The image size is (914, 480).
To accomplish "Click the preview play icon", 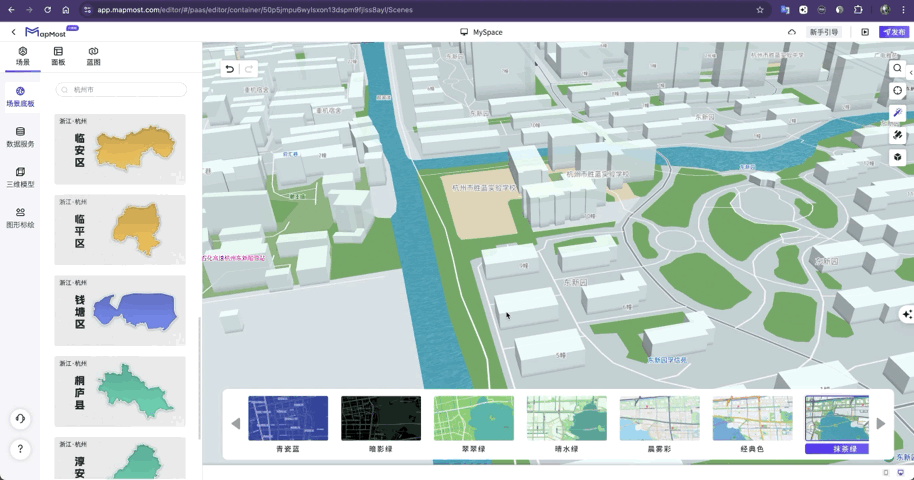I will point(865,32).
